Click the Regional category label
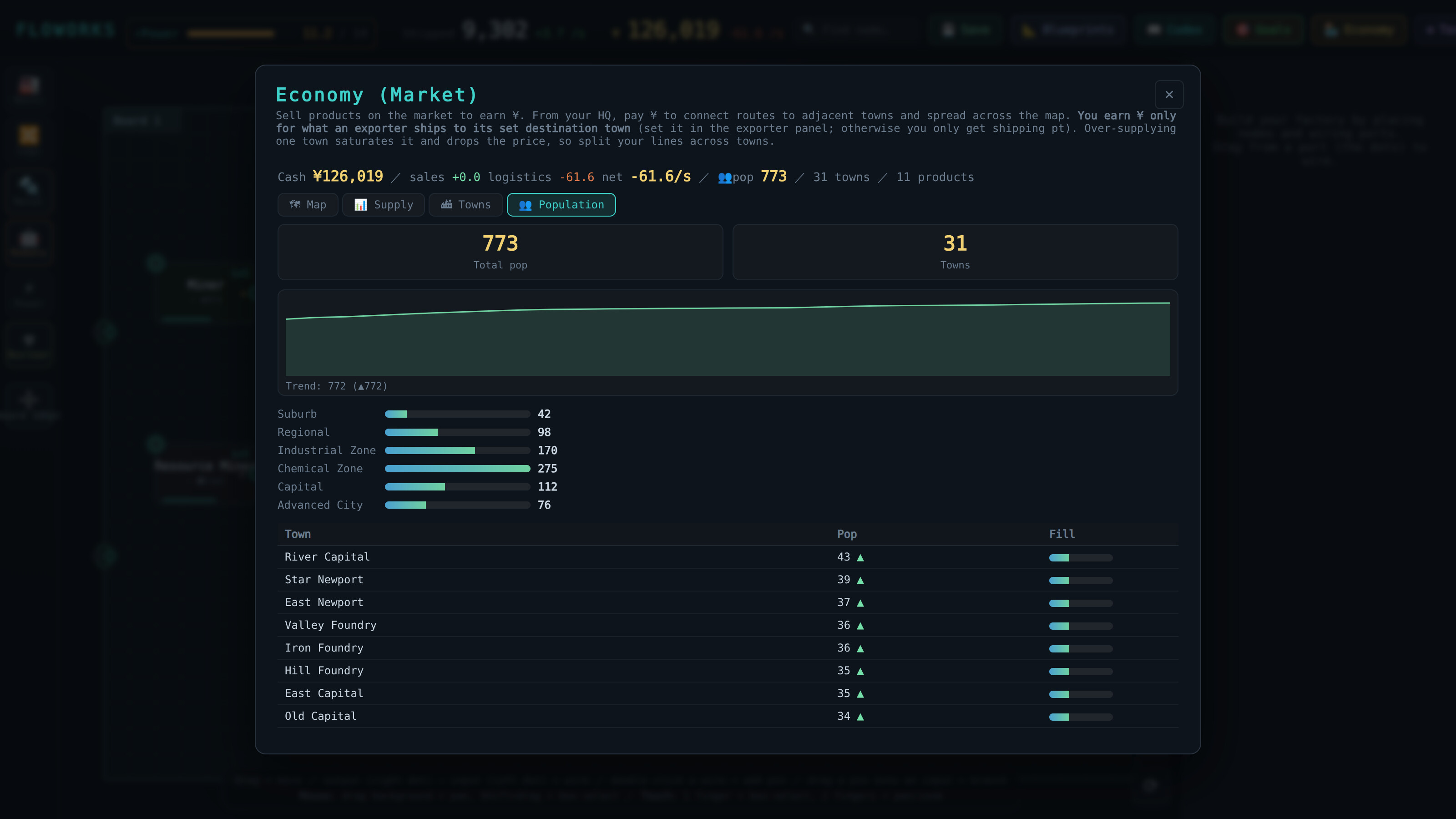 coord(303,432)
